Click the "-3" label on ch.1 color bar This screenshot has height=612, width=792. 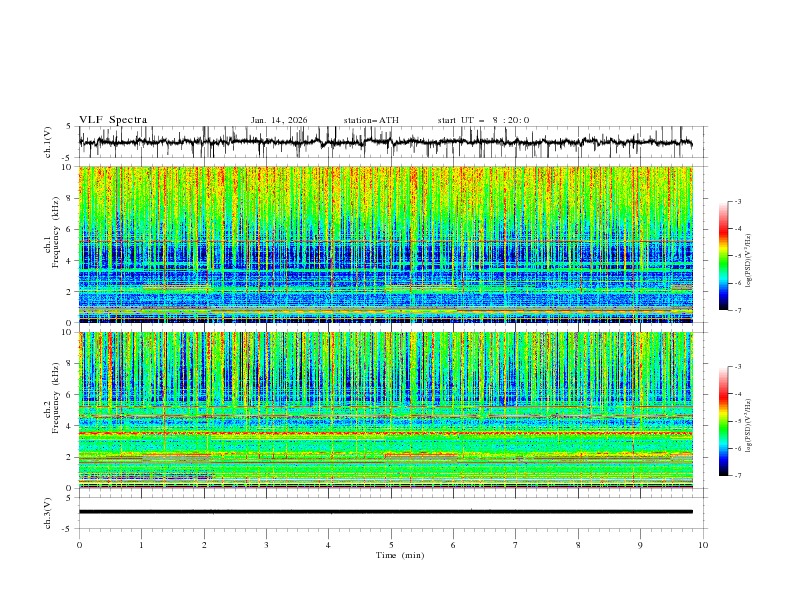[x=737, y=201]
